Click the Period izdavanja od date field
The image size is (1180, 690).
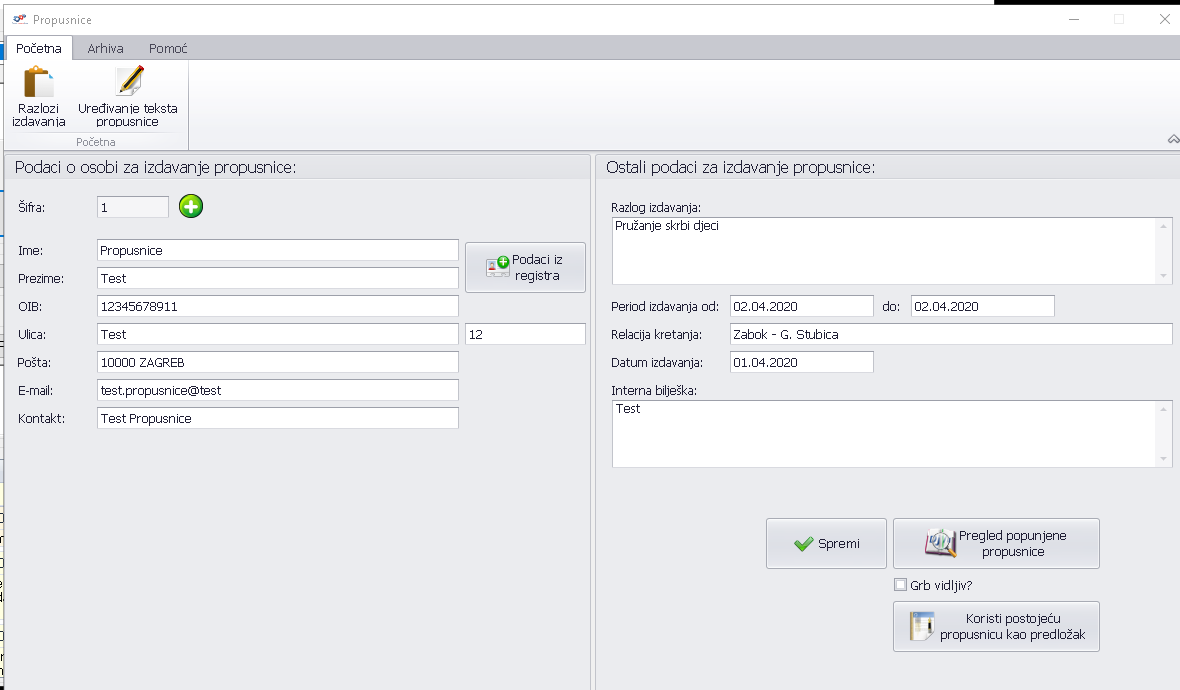pos(801,306)
